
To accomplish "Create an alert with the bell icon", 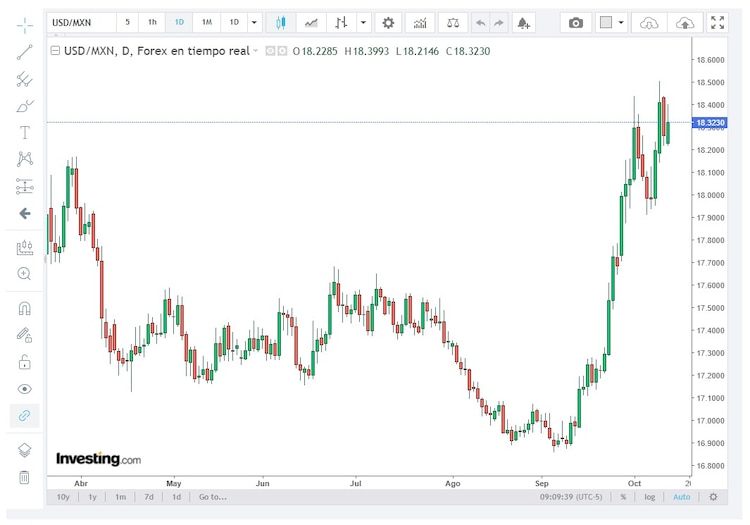I will point(524,22).
